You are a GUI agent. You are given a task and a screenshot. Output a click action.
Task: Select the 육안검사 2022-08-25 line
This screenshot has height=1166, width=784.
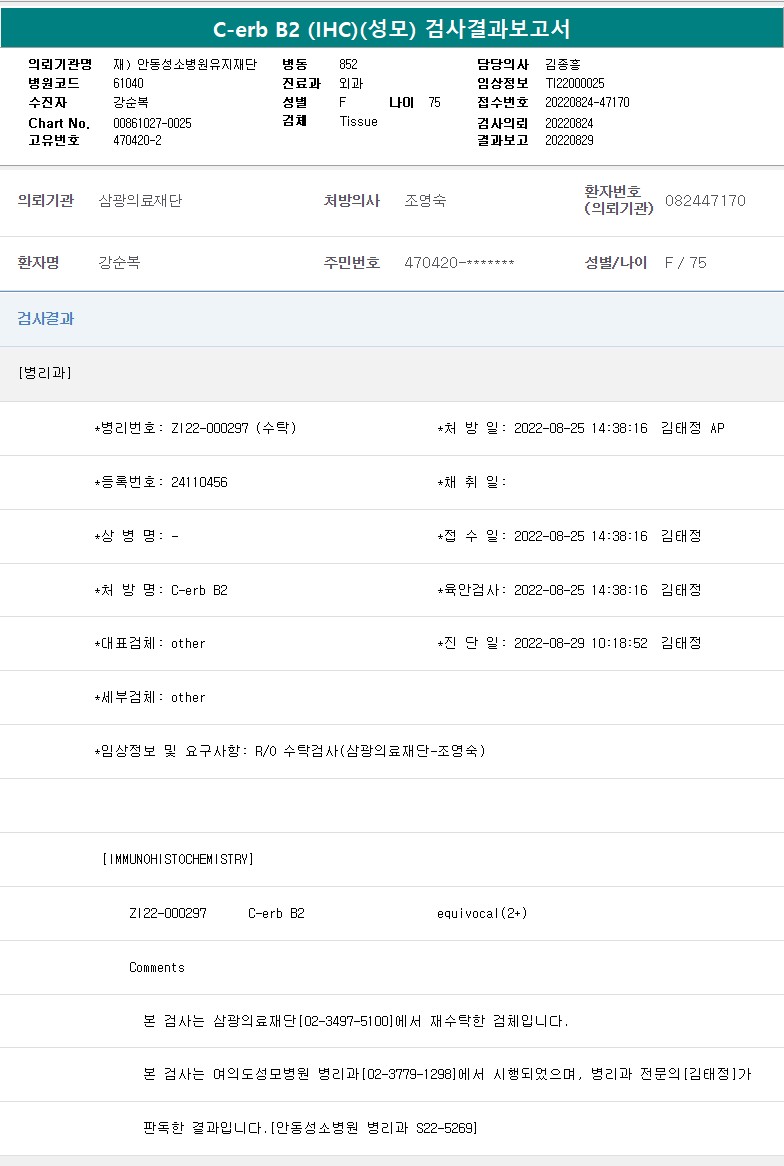pyautogui.click(x=569, y=590)
